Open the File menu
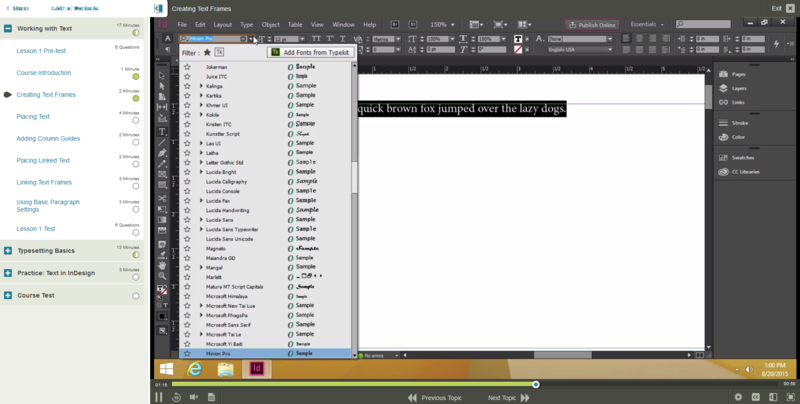 click(182, 24)
